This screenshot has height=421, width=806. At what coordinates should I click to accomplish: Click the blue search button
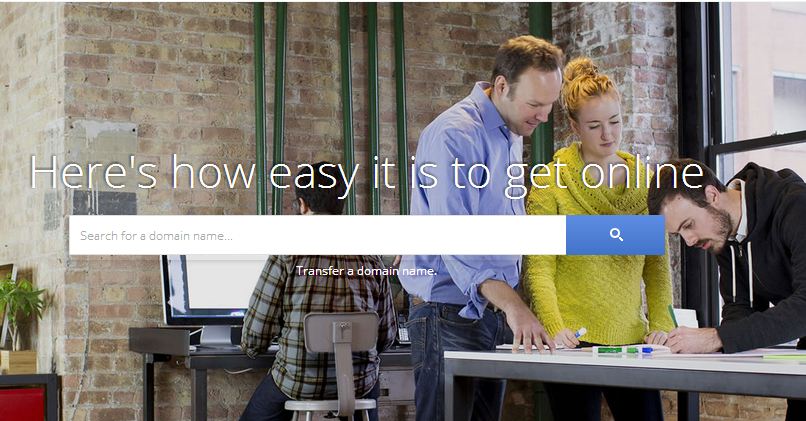tap(615, 235)
